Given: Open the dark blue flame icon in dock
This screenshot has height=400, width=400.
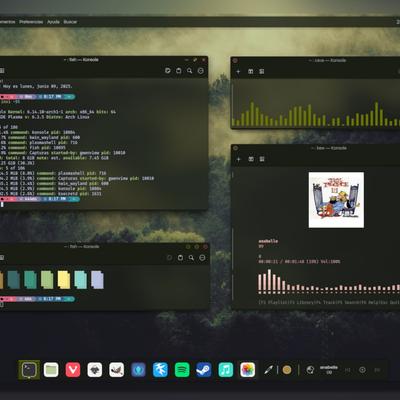Looking at the screenshot, I should click(x=138, y=370).
